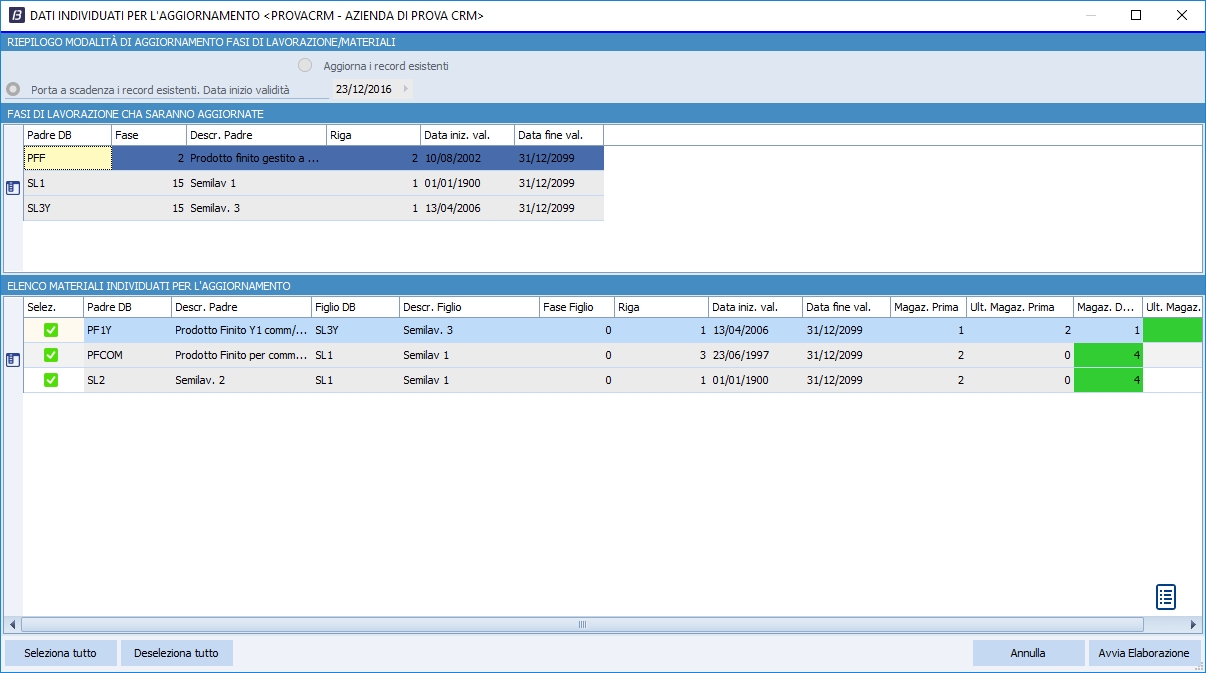1206x673 pixels.
Task: Choose 'Porta a scadenza i record esistenti' radio
Action: [13, 89]
